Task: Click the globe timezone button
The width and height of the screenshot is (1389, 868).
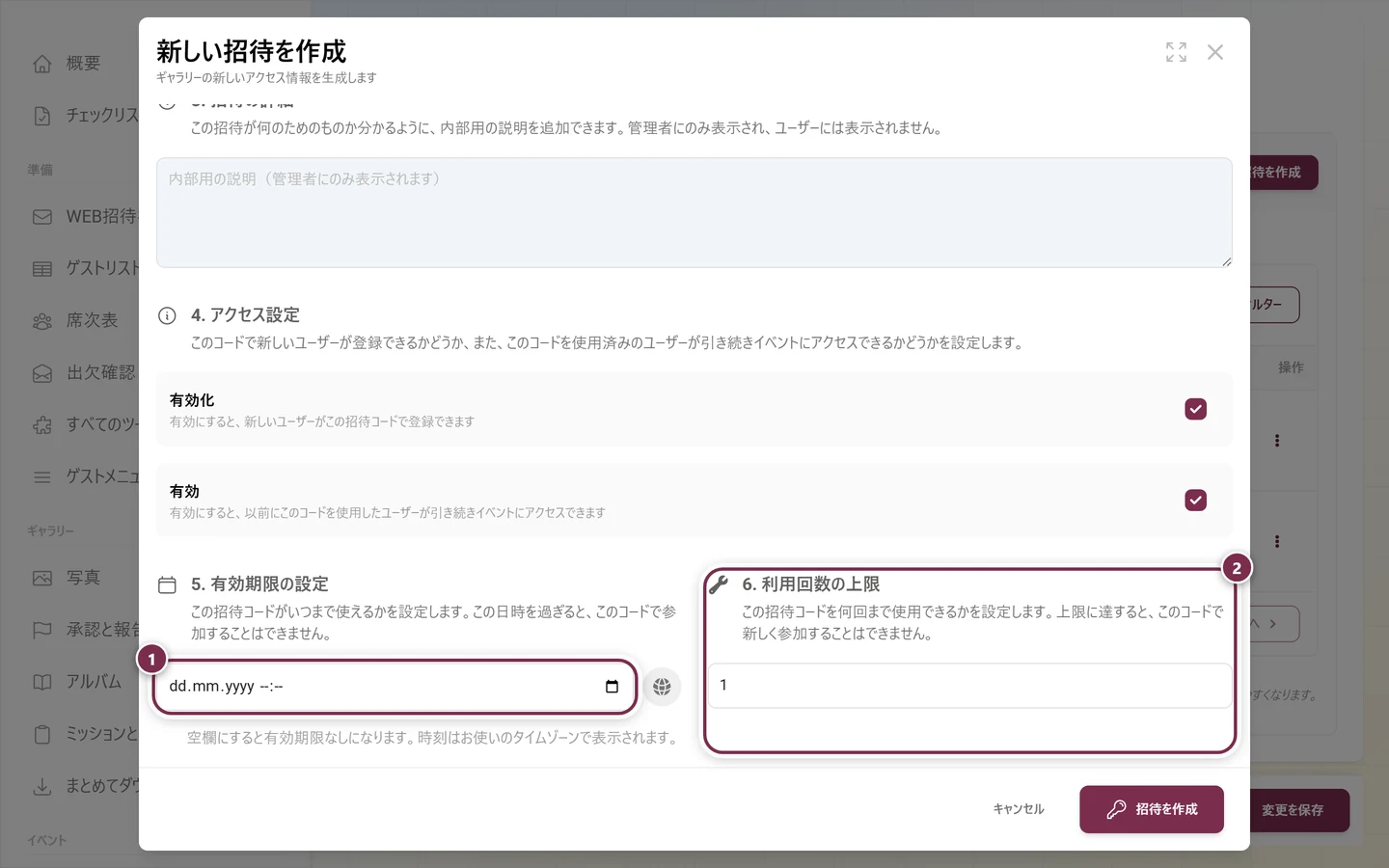Action: 662,687
